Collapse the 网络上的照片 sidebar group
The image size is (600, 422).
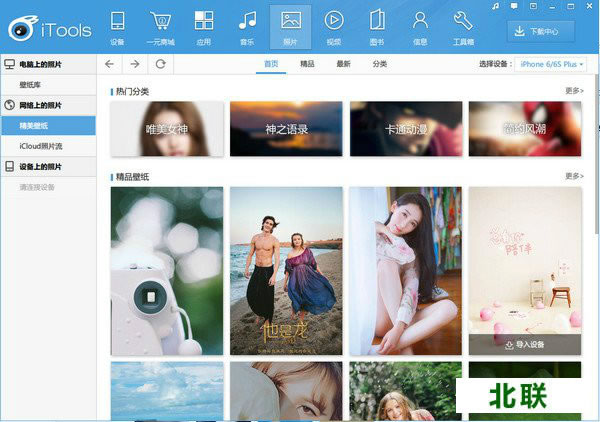(47, 105)
